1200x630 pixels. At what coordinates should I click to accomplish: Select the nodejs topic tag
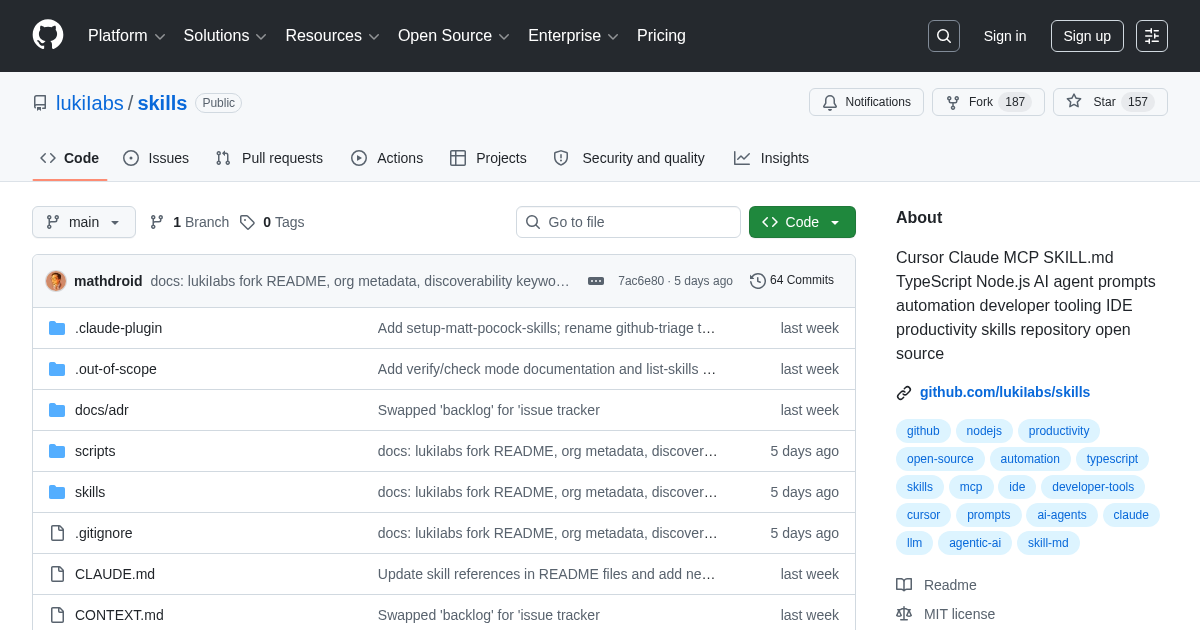984,431
